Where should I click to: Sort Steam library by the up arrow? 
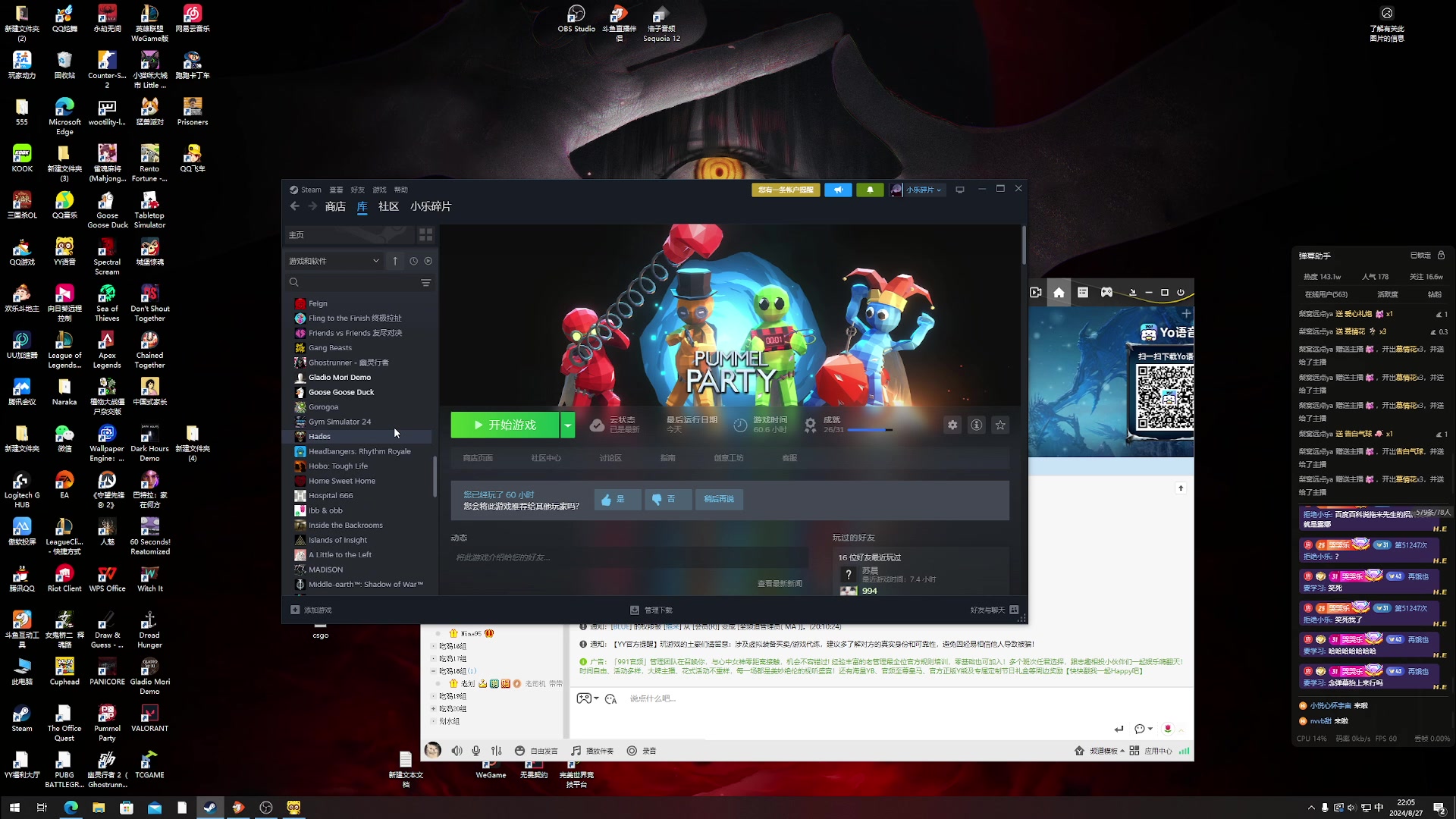coord(395,261)
